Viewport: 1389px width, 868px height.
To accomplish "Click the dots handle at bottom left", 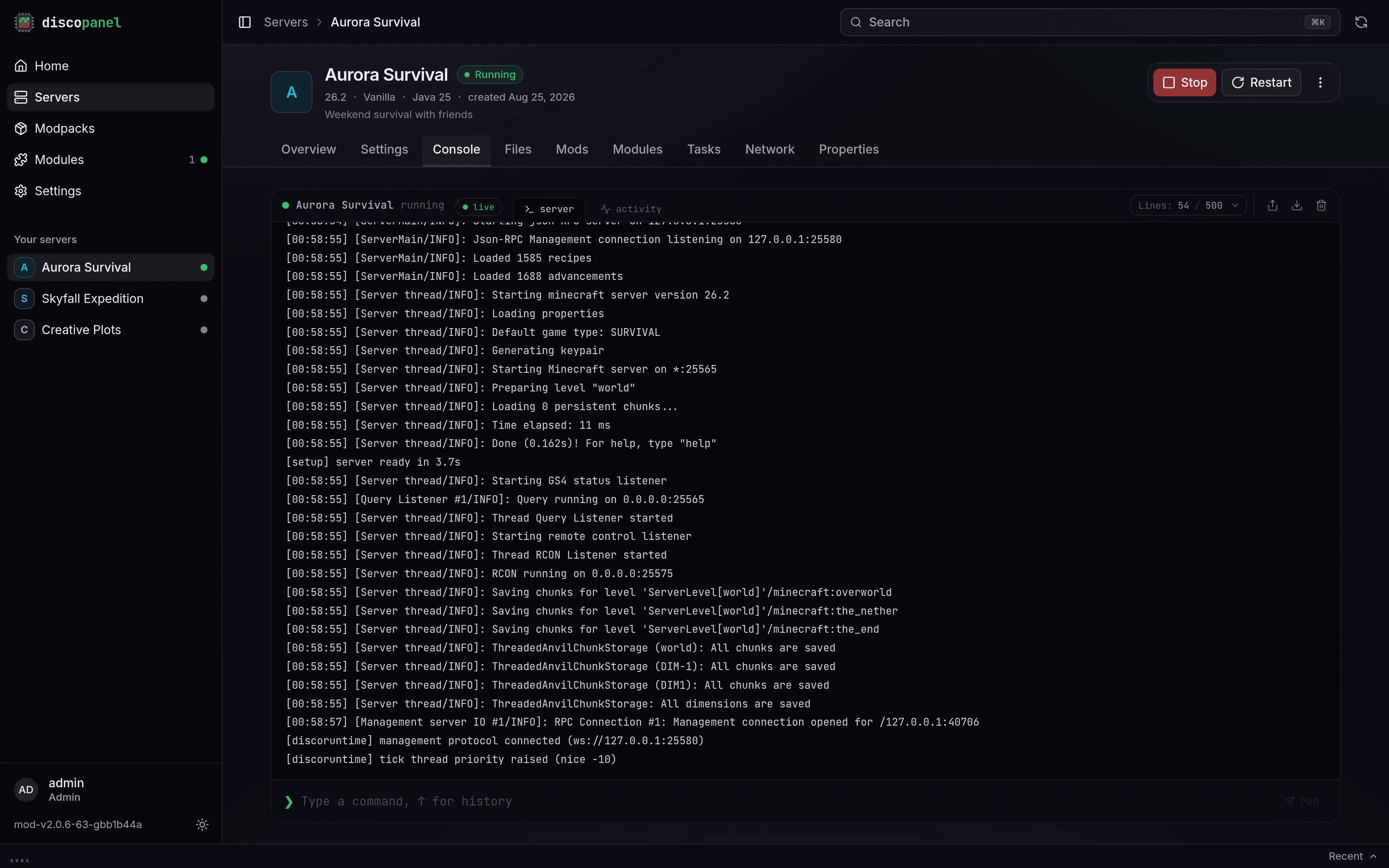I will (x=20, y=861).
